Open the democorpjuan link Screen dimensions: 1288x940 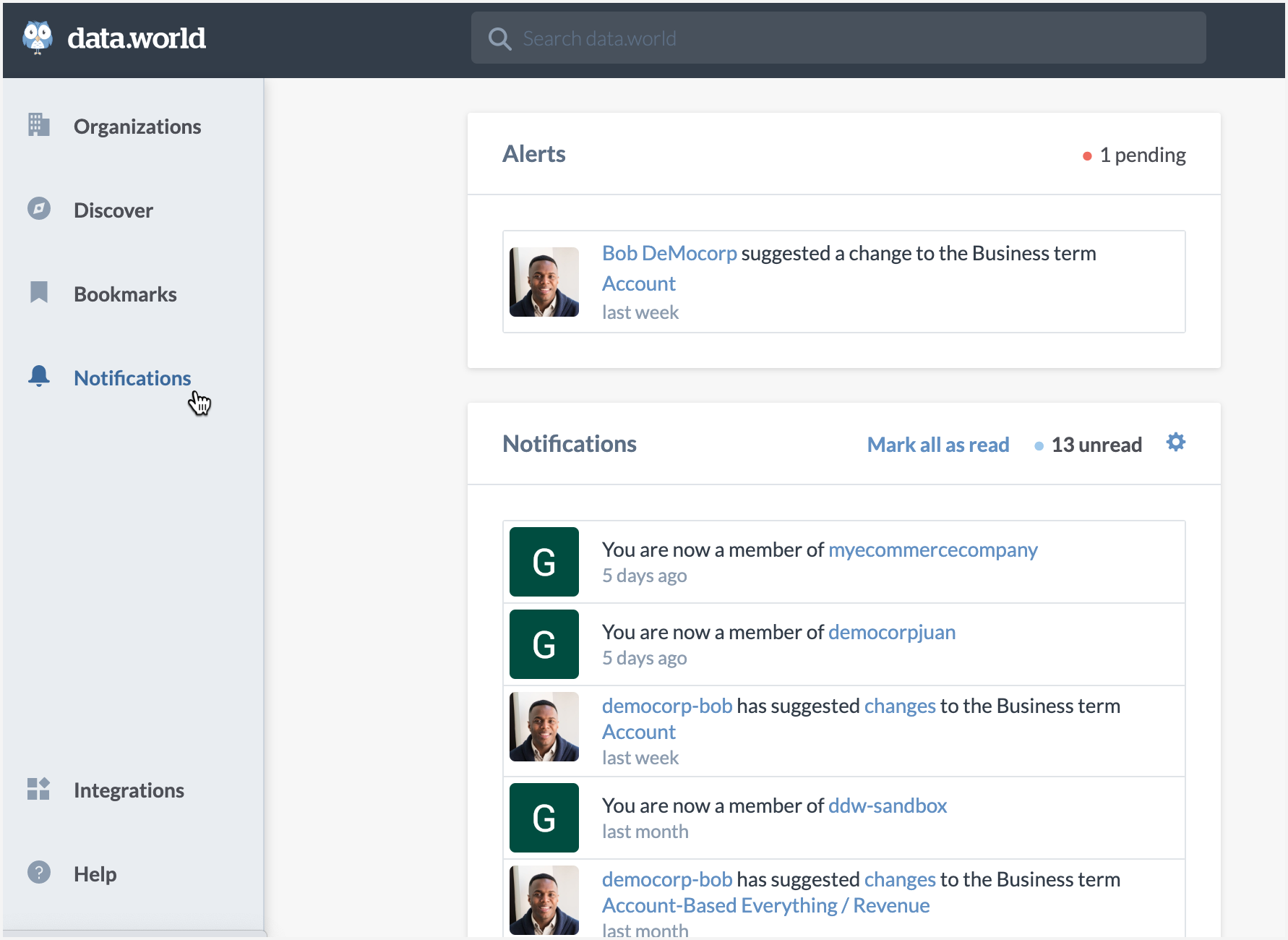point(892,632)
